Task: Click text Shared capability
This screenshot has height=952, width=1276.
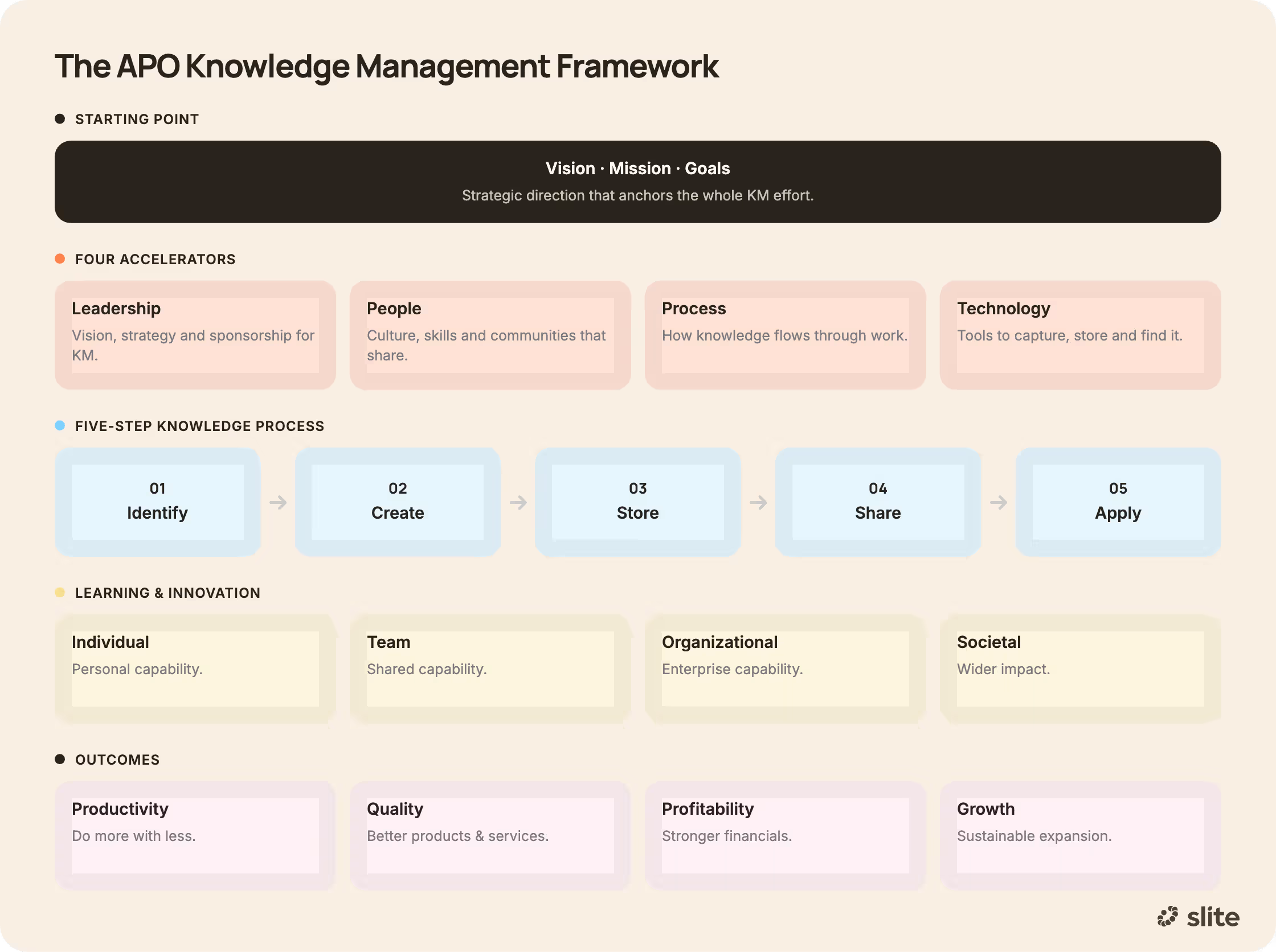Action: pyautogui.click(x=427, y=669)
